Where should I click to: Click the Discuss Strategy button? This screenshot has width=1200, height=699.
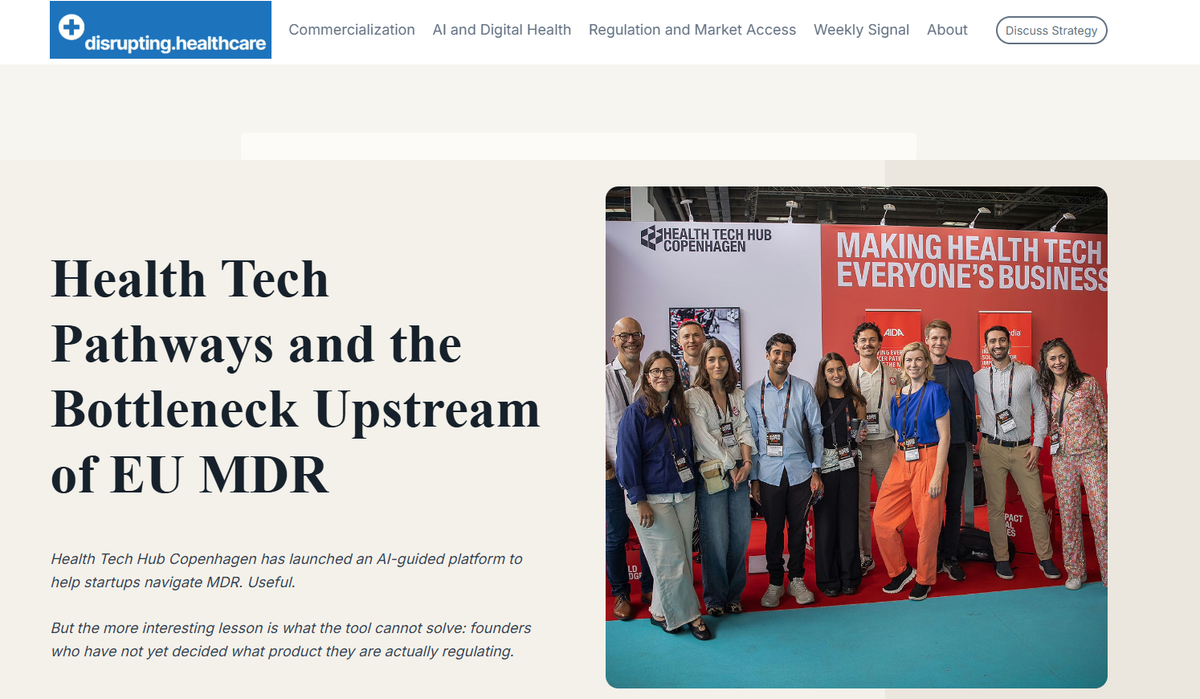click(x=1051, y=30)
